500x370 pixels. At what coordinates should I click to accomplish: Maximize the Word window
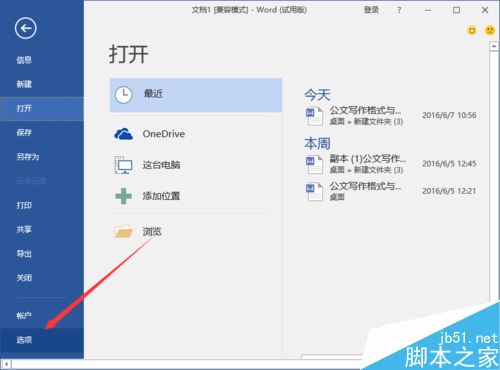click(x=456, y=10)
